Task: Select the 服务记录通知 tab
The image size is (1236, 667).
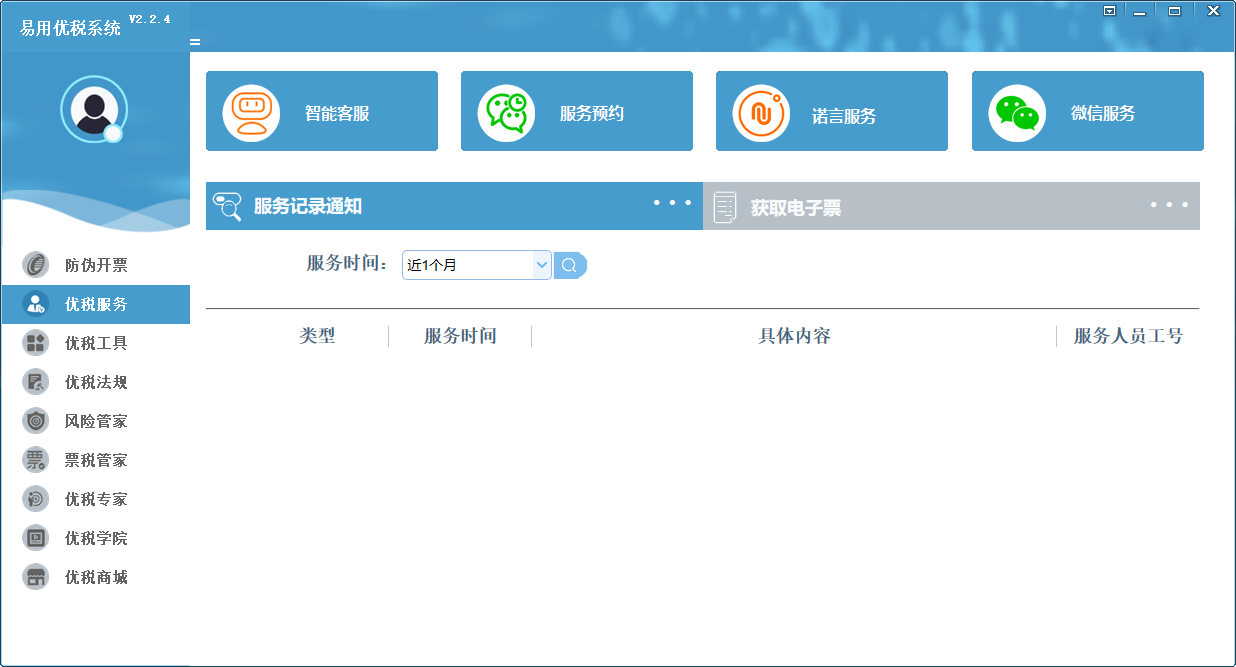Action: (307, 207)
